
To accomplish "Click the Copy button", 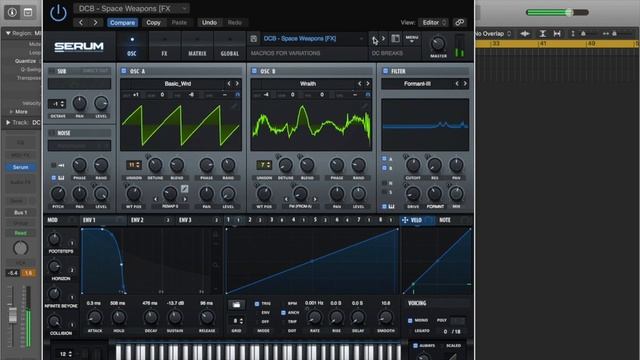I will click(153, 22).
